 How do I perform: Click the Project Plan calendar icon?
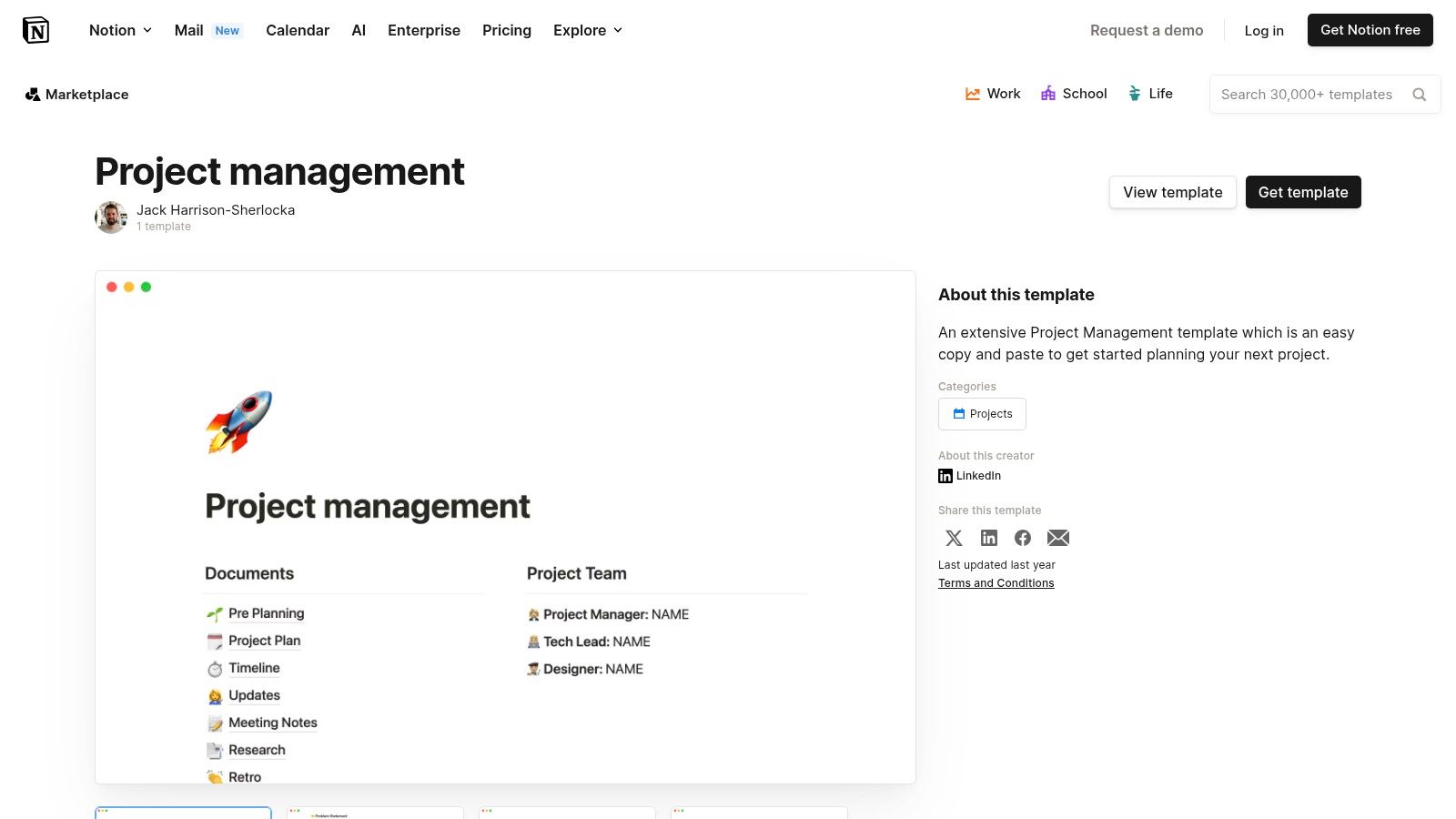215,642
